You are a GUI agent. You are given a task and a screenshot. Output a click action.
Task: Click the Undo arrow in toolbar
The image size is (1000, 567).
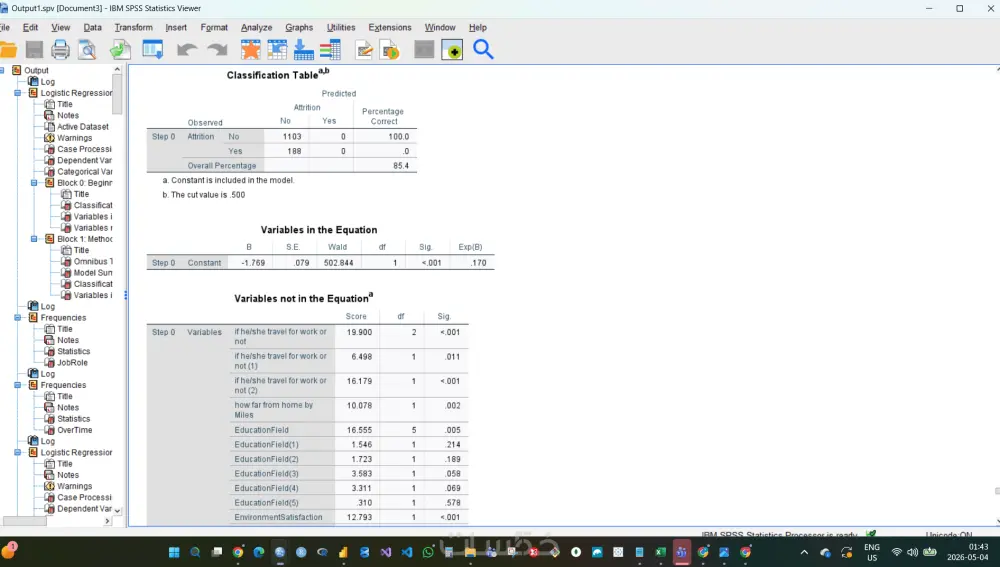[186, 50]
